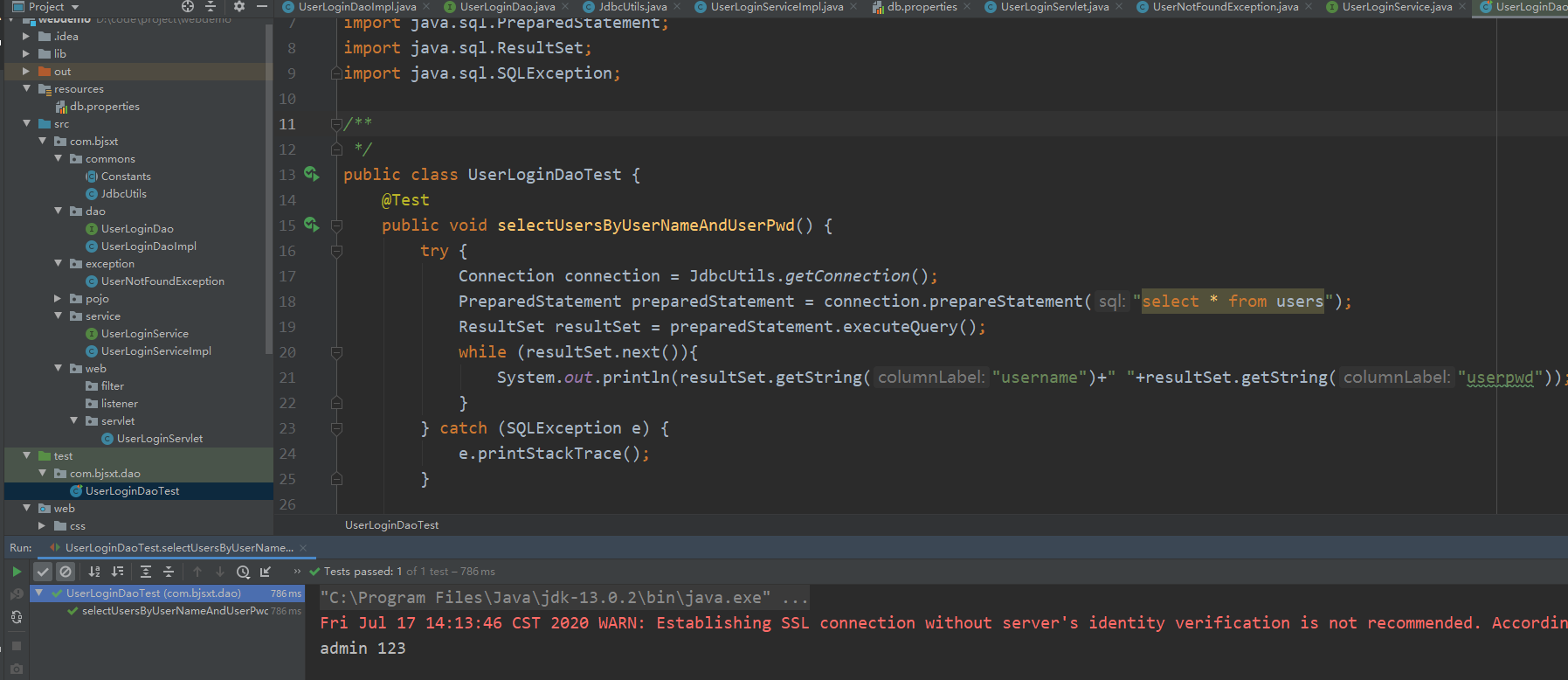Switch to UserLoginDao.java tab
The width and height of the screenshot is (1568, 680).
click(508, 7)
